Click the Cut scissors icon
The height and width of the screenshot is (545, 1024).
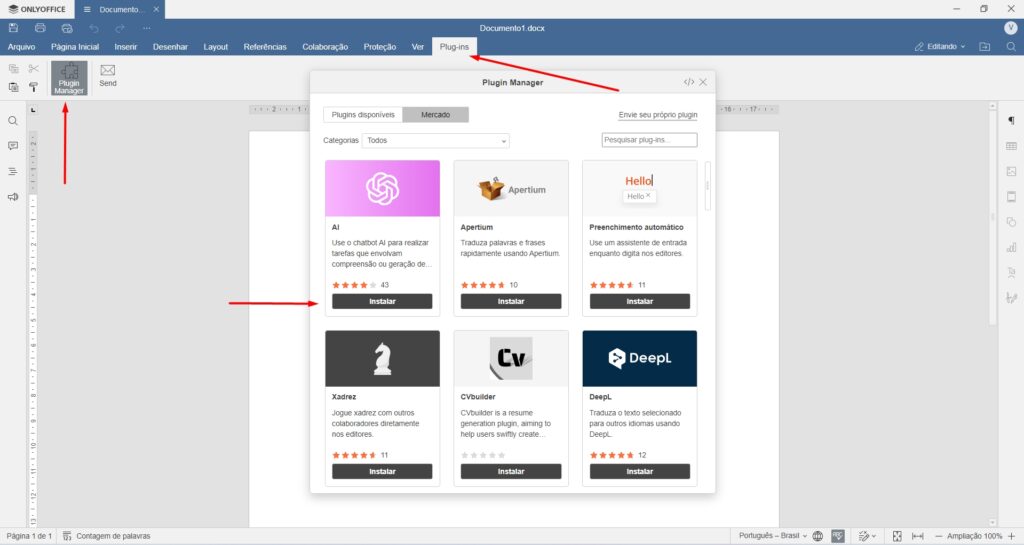[33, 69]
